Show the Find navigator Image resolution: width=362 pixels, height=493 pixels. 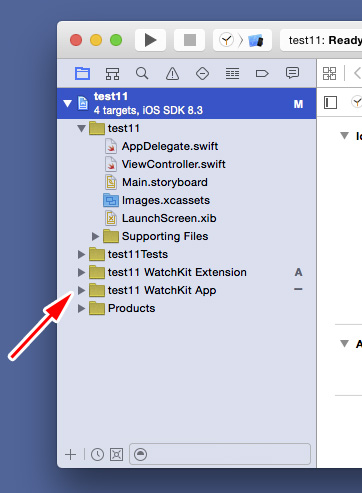tap(142, 73)
